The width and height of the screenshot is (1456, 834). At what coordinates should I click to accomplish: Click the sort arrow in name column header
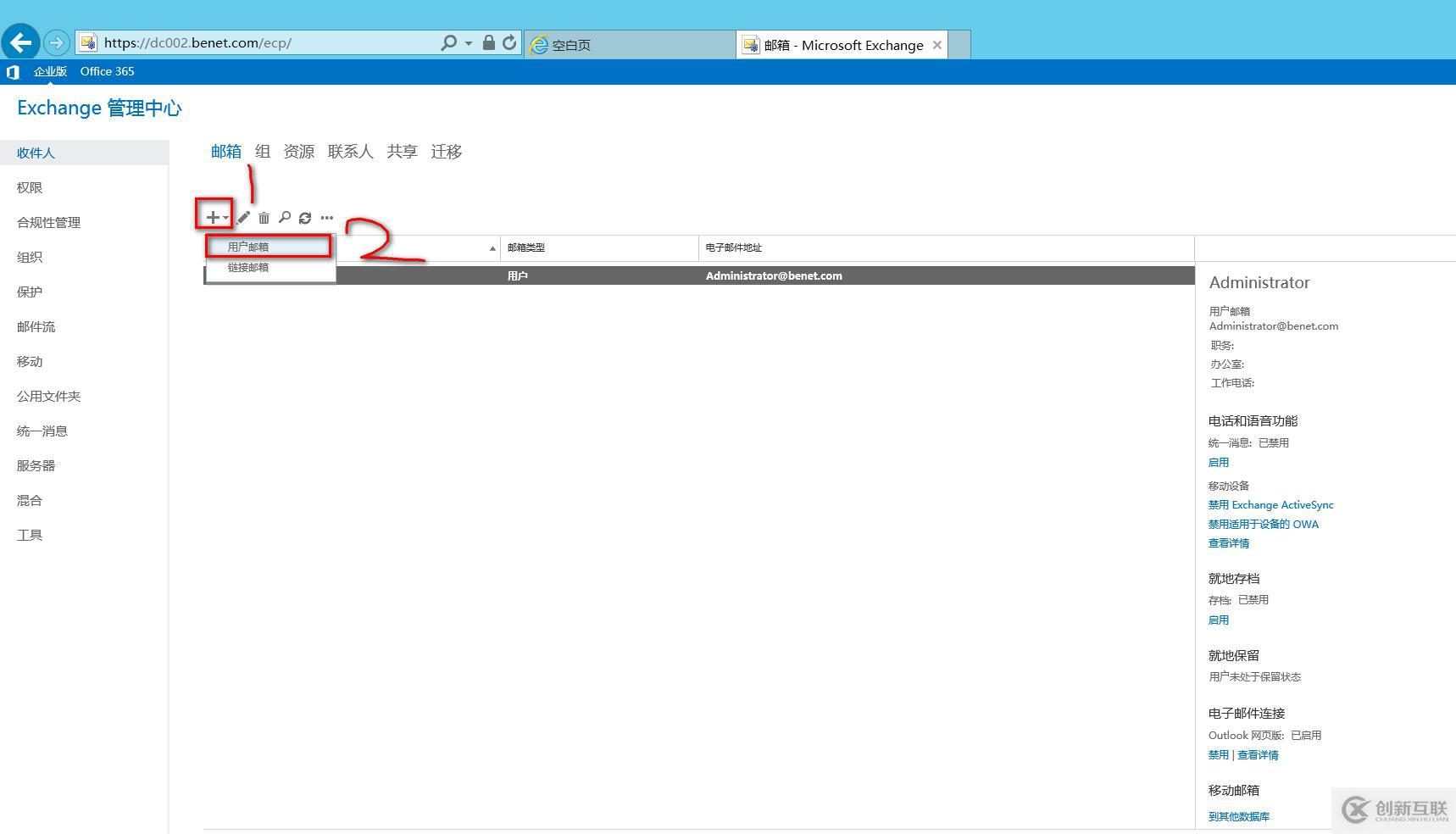[492, 248]
